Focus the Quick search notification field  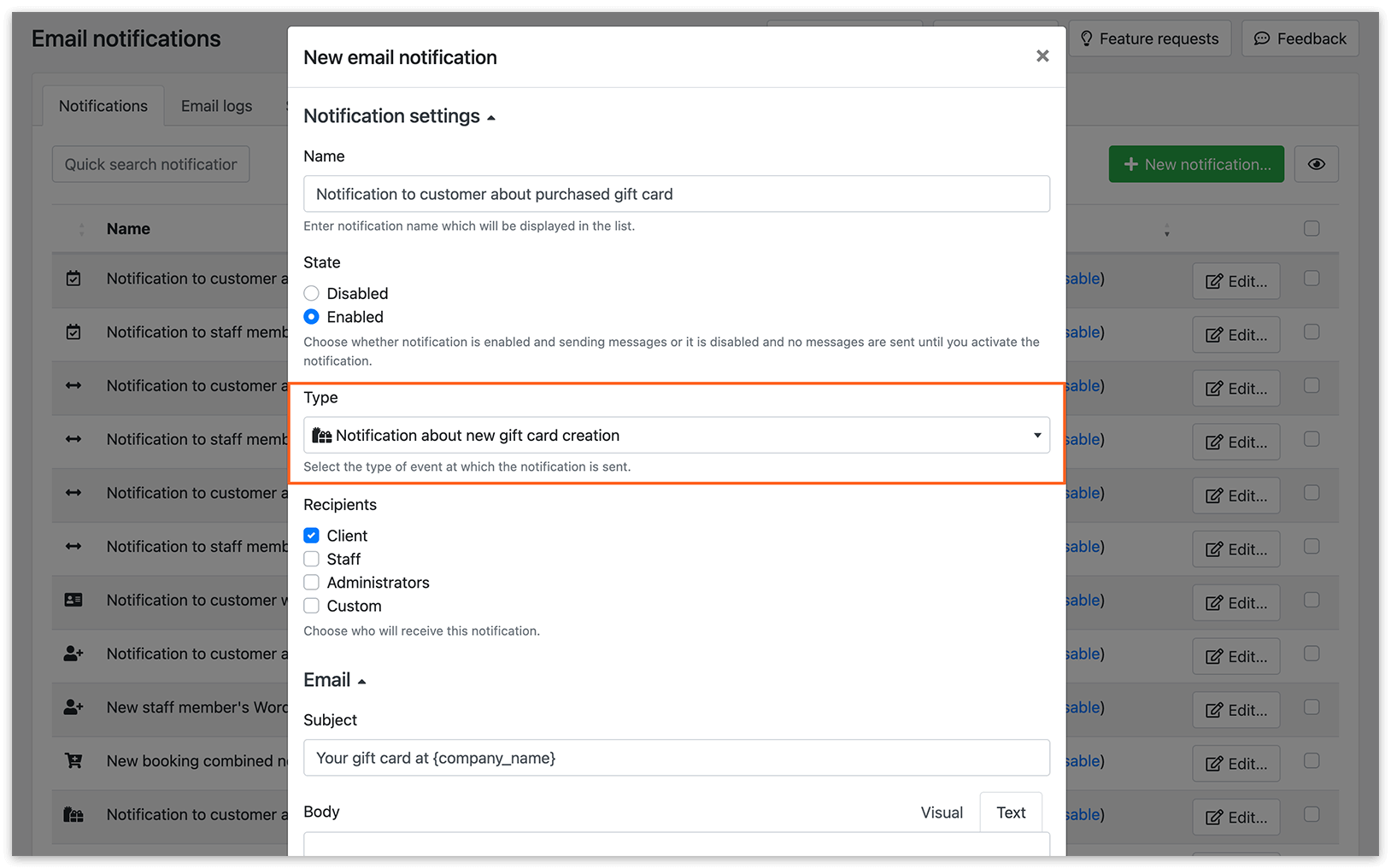point(151,164)
